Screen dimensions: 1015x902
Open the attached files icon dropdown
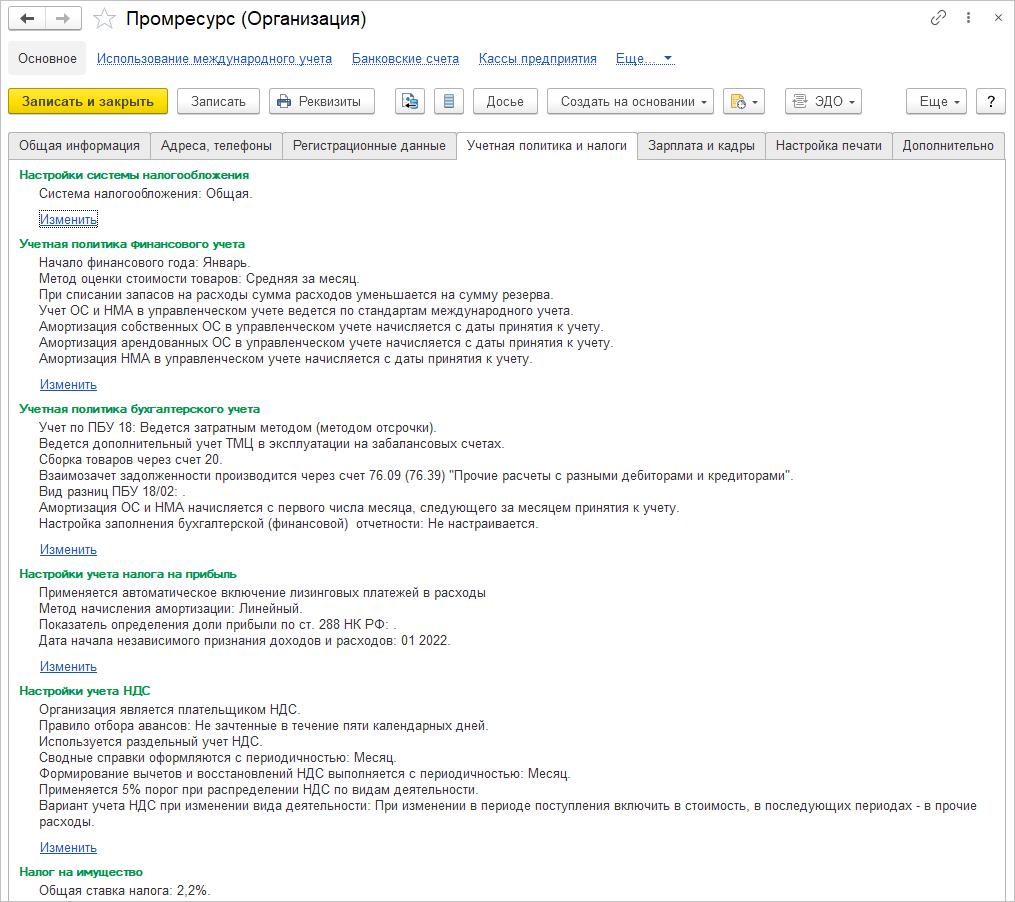point(744,101)
